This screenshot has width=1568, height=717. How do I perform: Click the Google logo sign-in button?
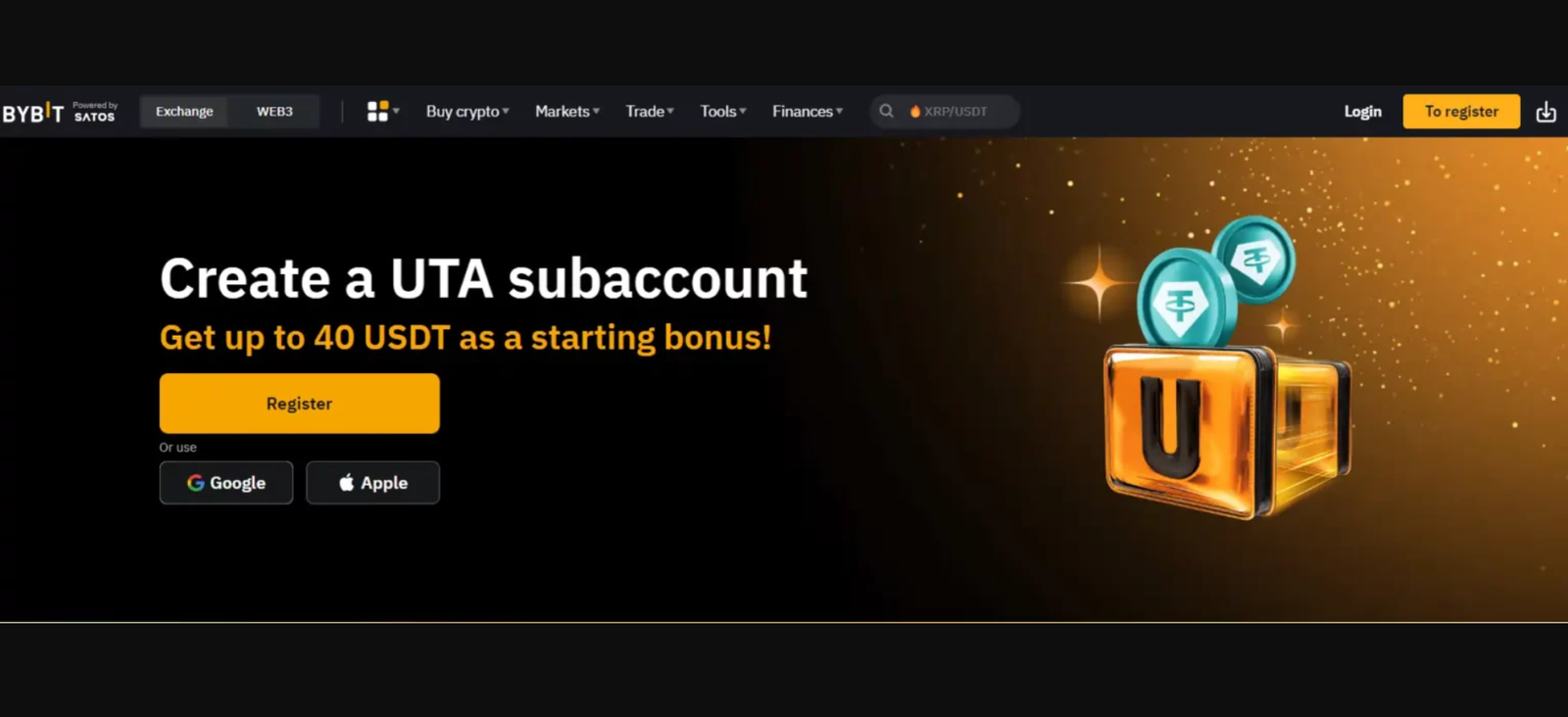point(226,483)
